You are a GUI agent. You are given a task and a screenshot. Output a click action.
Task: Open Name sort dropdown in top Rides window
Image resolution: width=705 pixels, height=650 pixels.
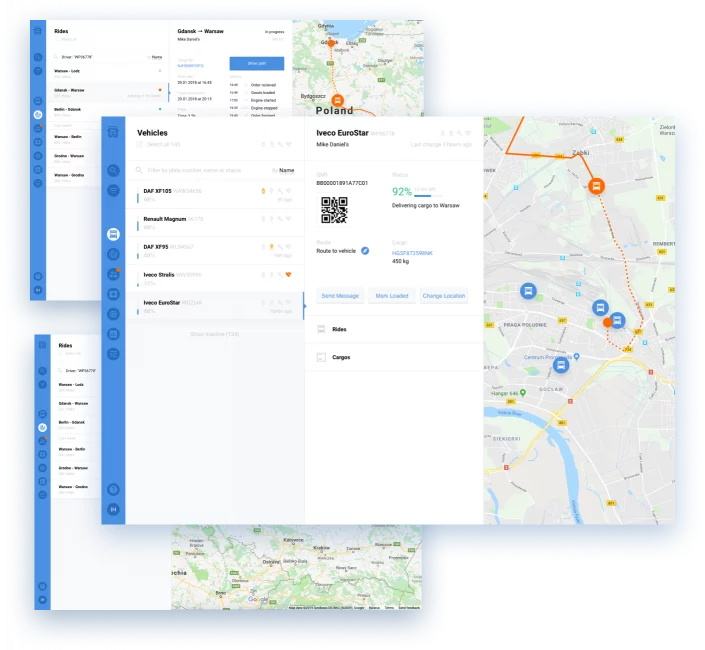coord(156,57)
